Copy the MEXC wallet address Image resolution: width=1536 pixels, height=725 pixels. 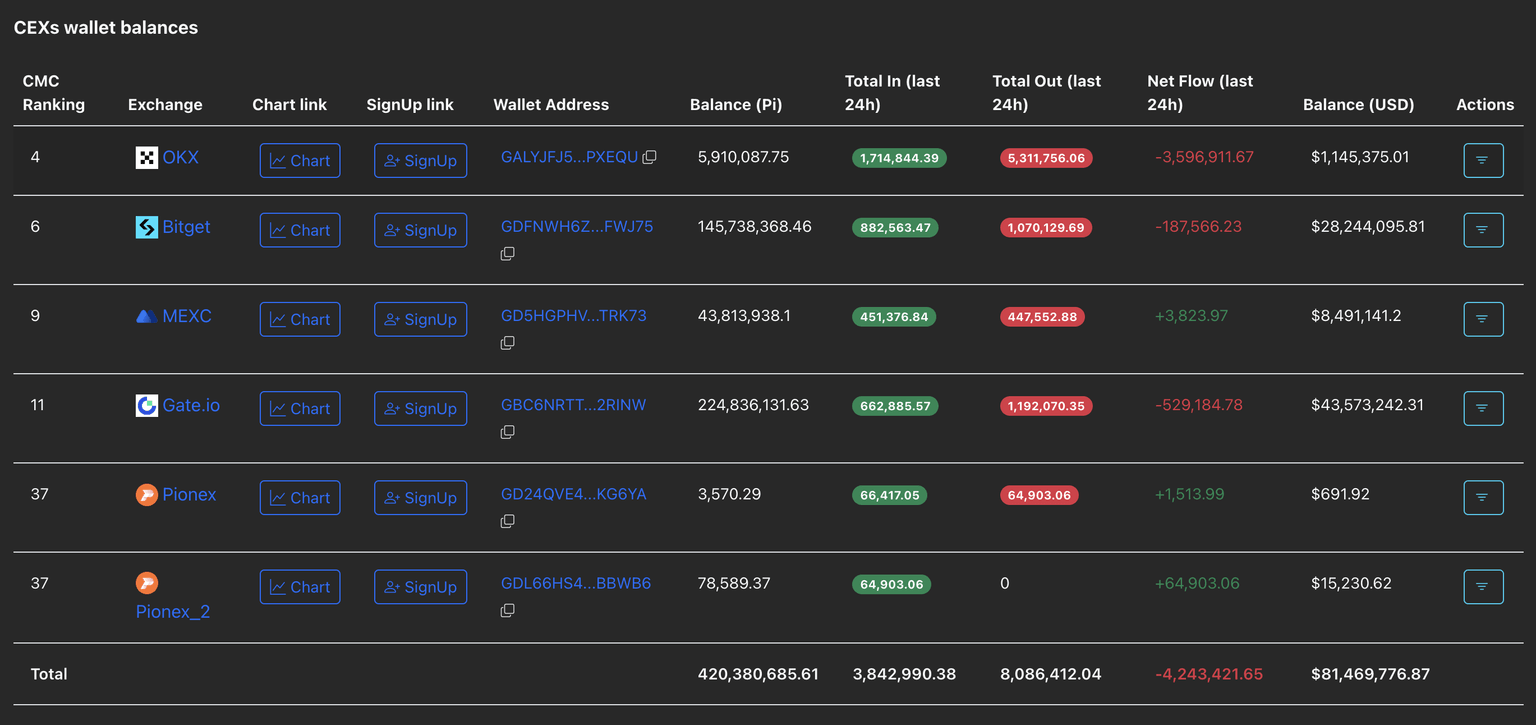point(508,343)
